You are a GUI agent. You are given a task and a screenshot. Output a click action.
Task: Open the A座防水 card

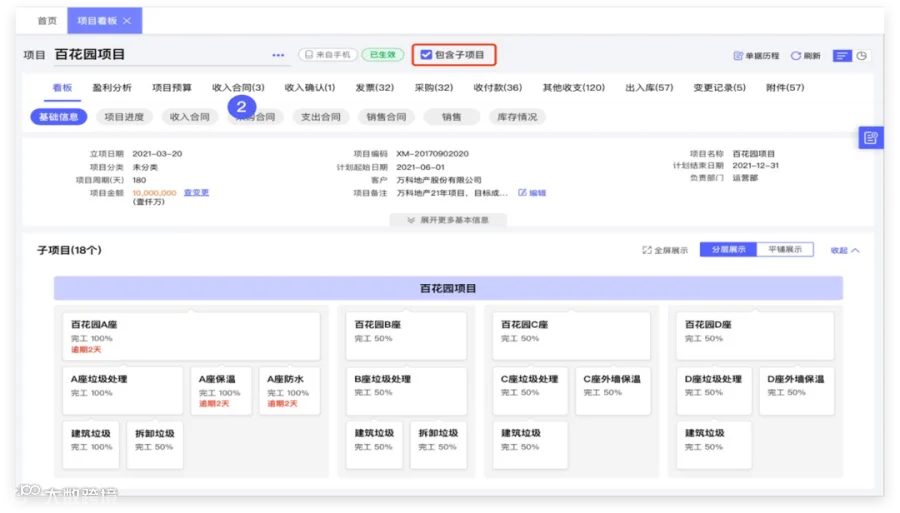click(289, 391)
